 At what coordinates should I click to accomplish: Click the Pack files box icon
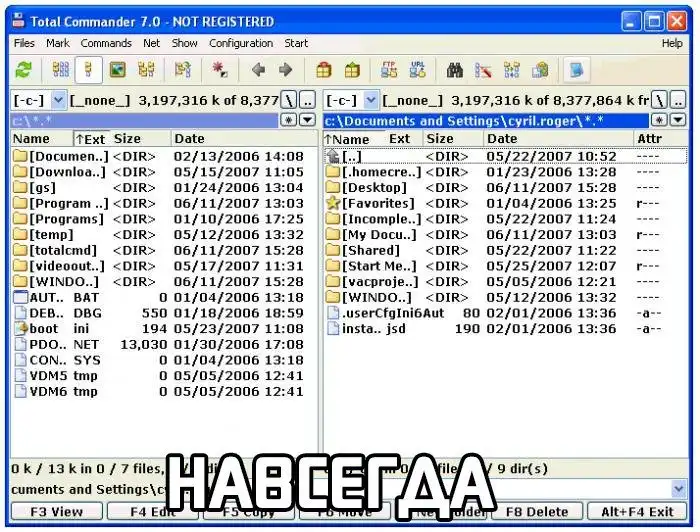pyautogui.click(x=323, y=70)
